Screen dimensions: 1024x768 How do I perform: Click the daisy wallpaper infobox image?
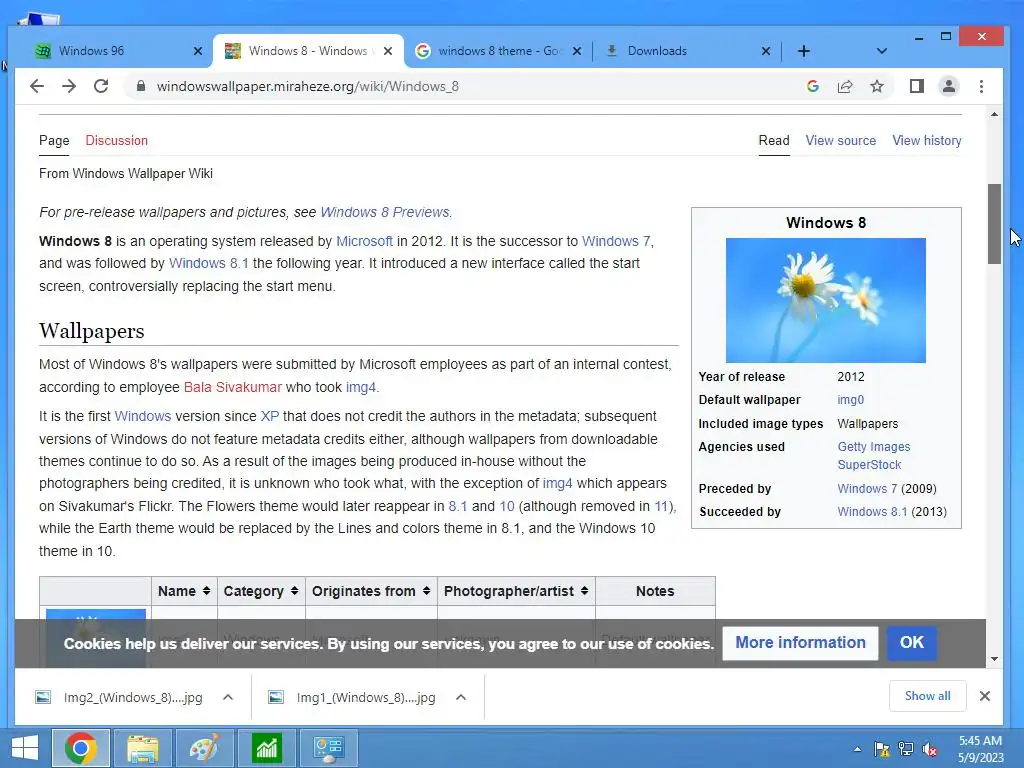(825, 300)
